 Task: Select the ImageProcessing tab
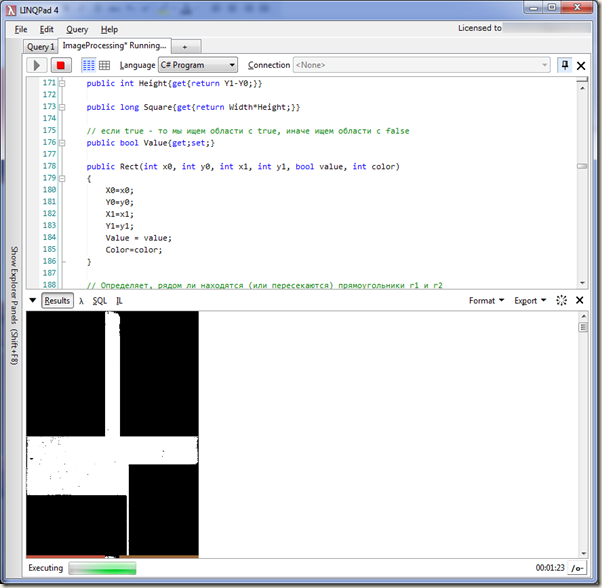[x=114, y=46]
